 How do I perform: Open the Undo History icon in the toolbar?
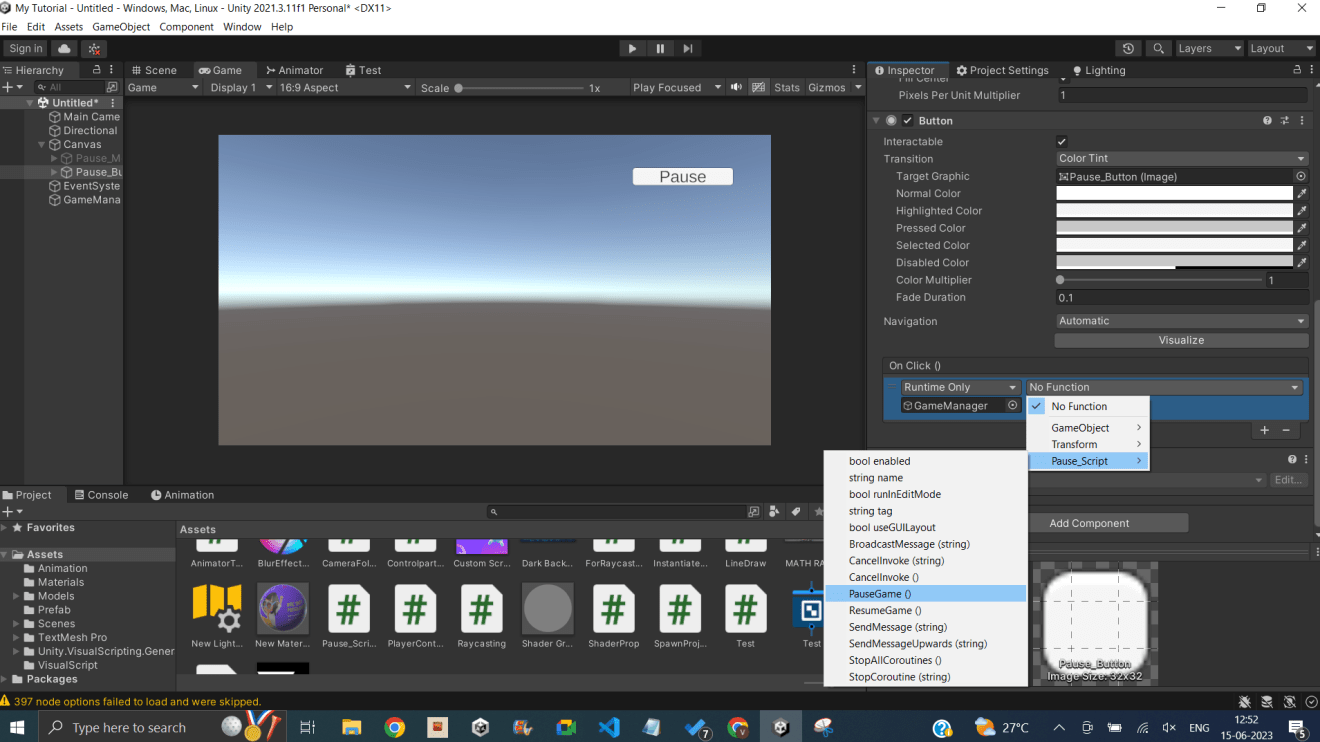pos(1128,47)
